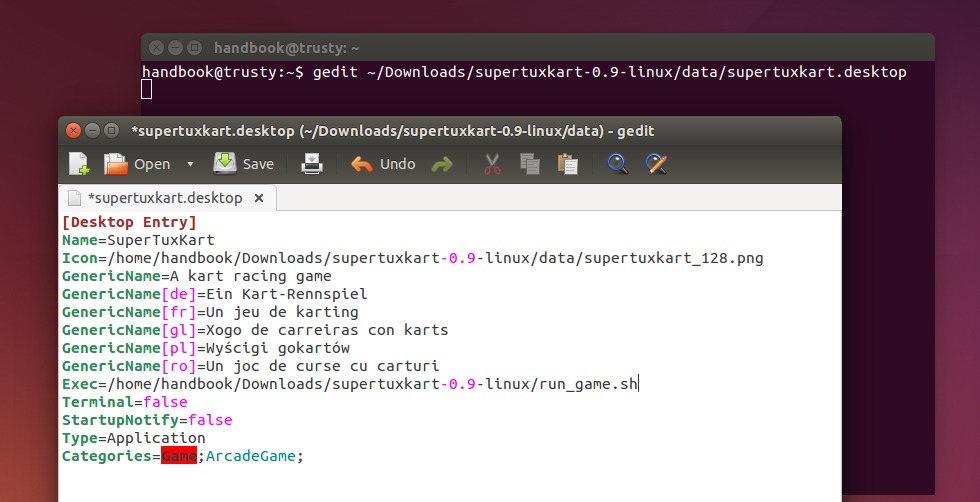The height and width of the screenshot is (502, 980).
Task: Click the Exec= run_game.sh line
Action: (x=349, y=384)
